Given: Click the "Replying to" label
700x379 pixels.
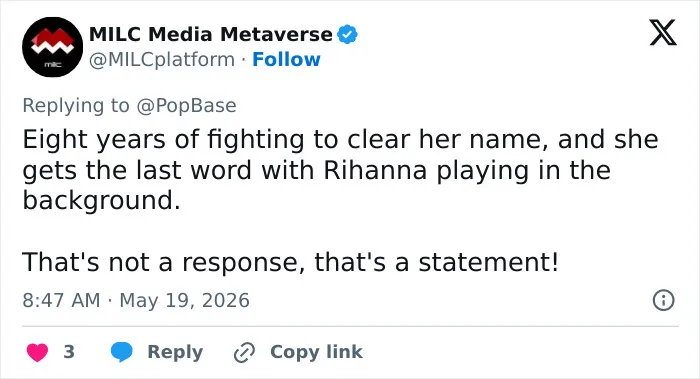Looking at the screenshot, I should click(76, 106).
